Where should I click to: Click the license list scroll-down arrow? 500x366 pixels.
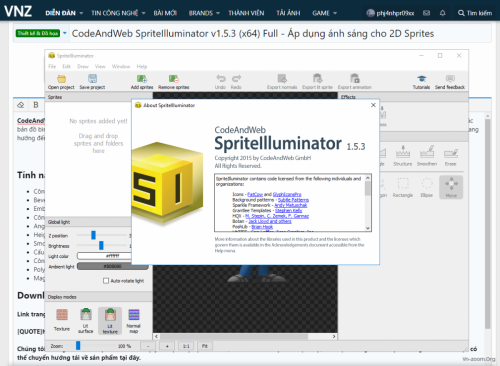pos(368,228)
